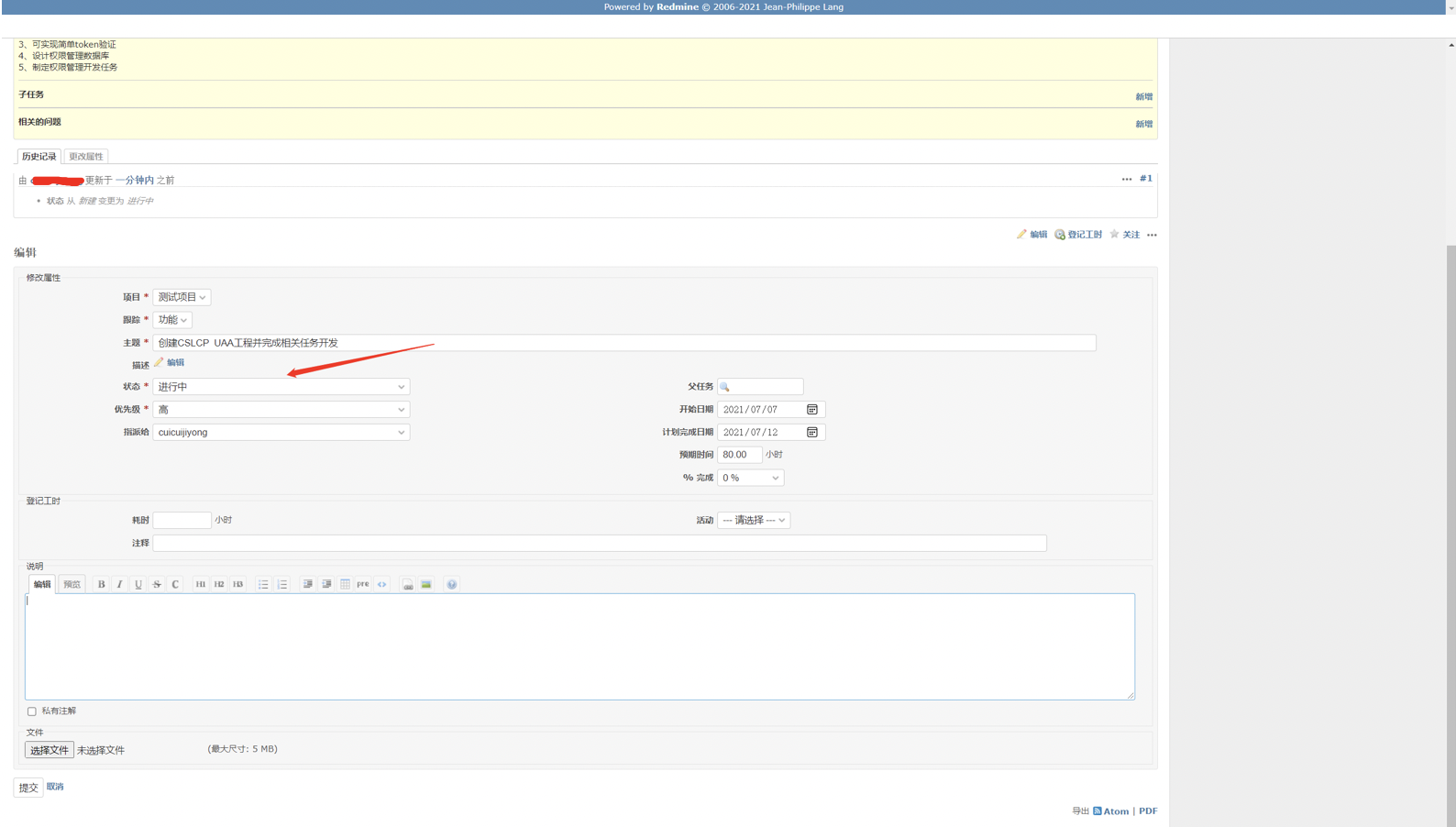Insert preformatted text with pre button
This screenshot has width=1456, height=827.
pos(363,584)
